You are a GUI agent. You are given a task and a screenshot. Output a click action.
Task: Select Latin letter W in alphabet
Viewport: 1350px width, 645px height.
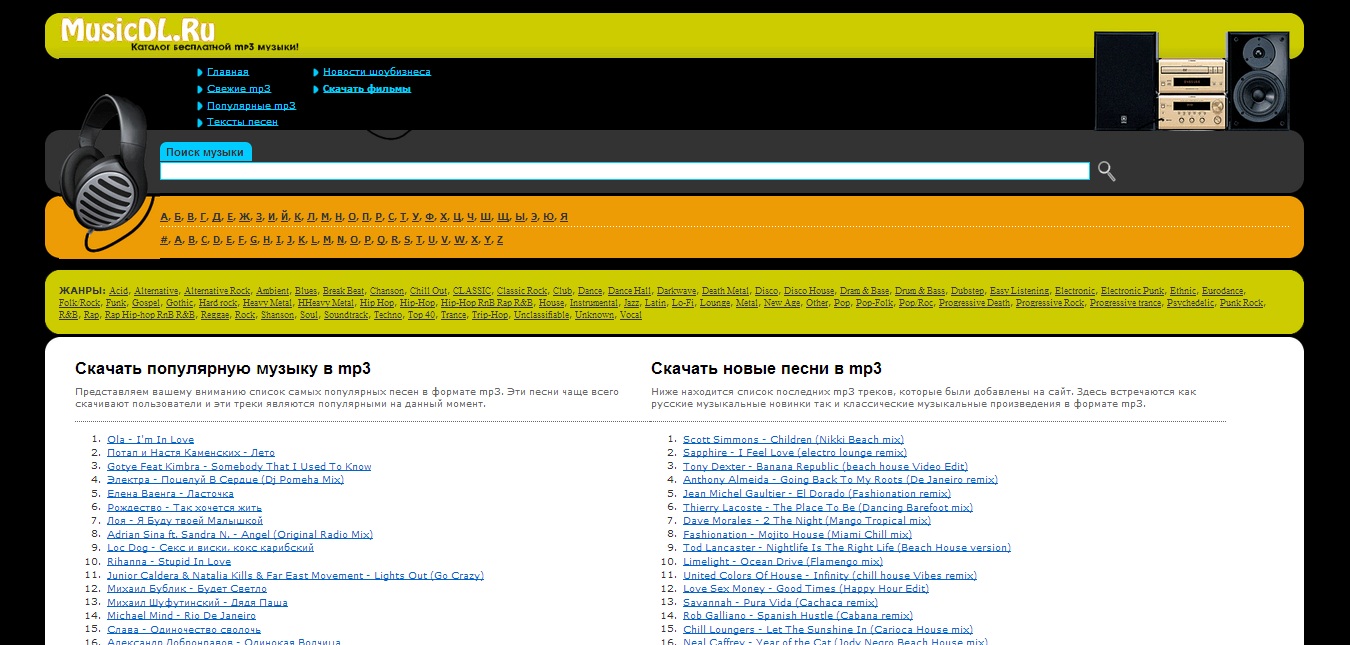459,240
